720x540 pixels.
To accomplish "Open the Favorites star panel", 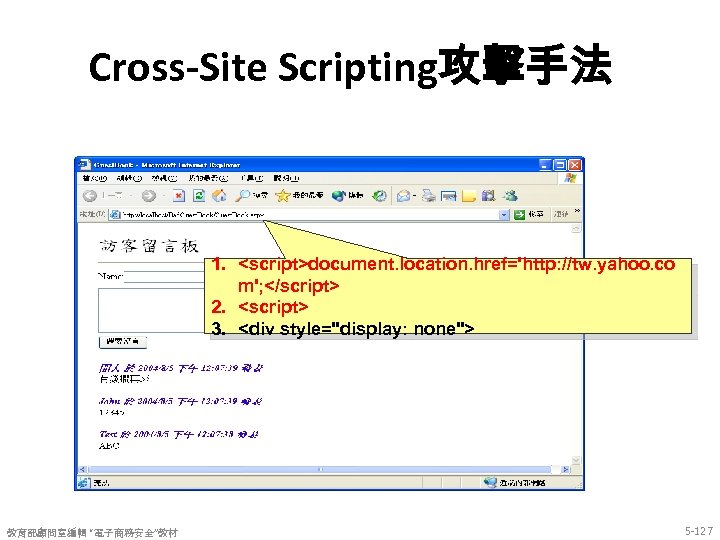I will pos(282,196).
